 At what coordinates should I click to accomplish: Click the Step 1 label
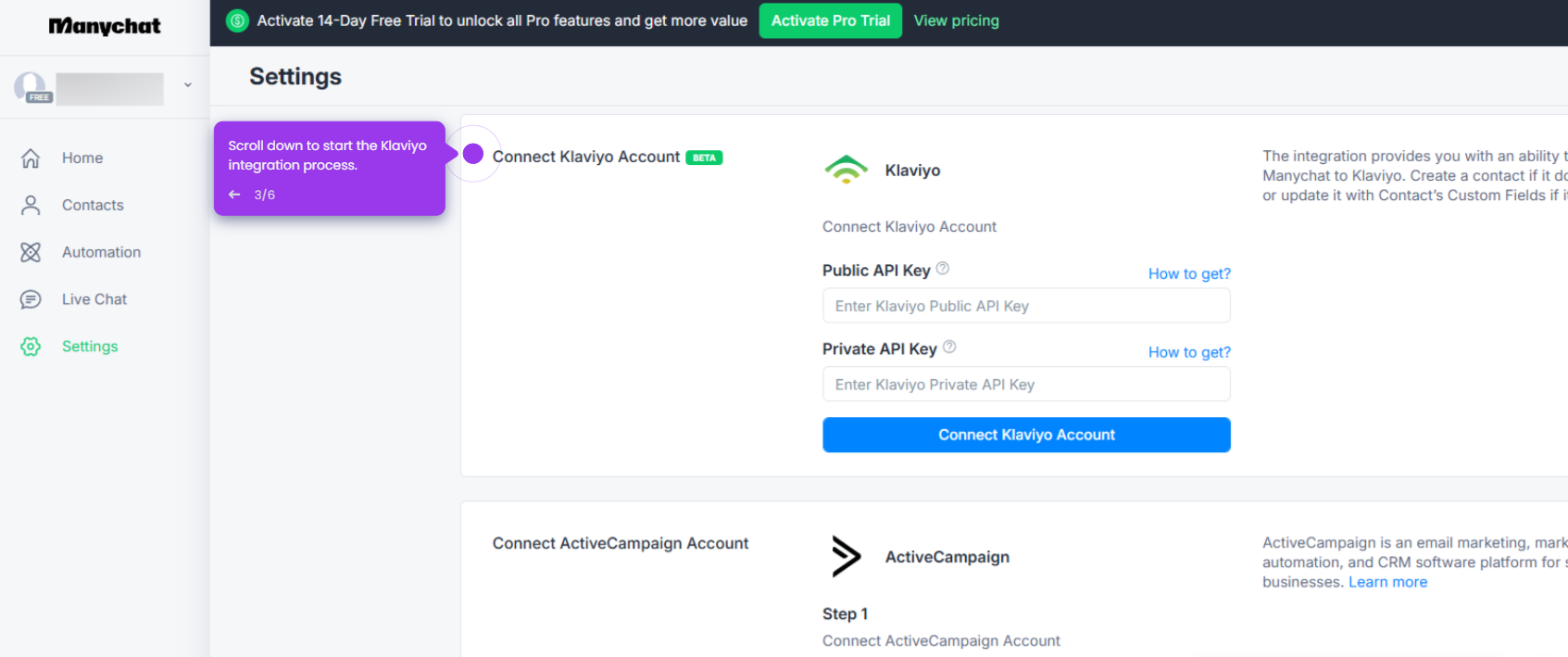pyautogui.click(x=845, y=613)
